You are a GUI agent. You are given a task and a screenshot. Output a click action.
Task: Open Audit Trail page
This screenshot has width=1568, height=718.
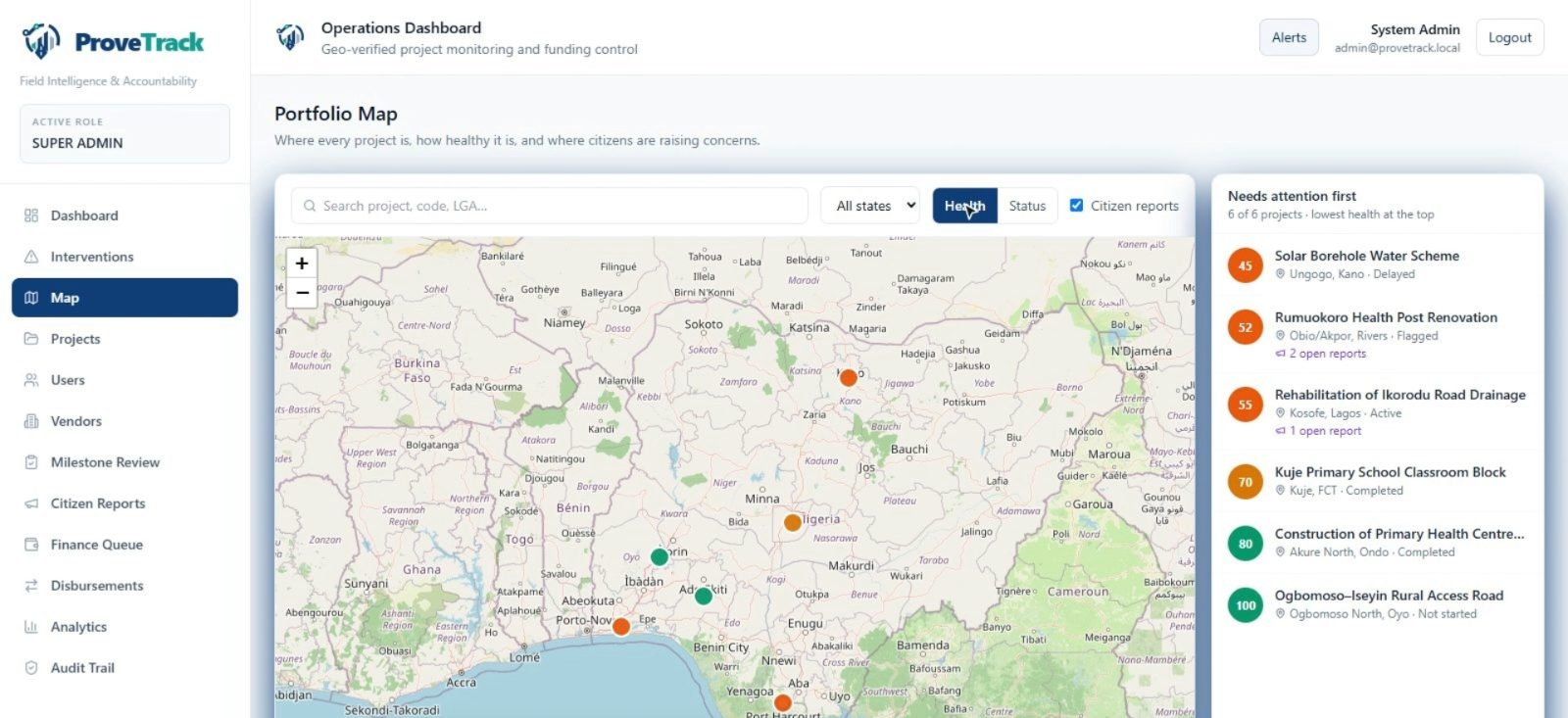[x=124, y=668]
